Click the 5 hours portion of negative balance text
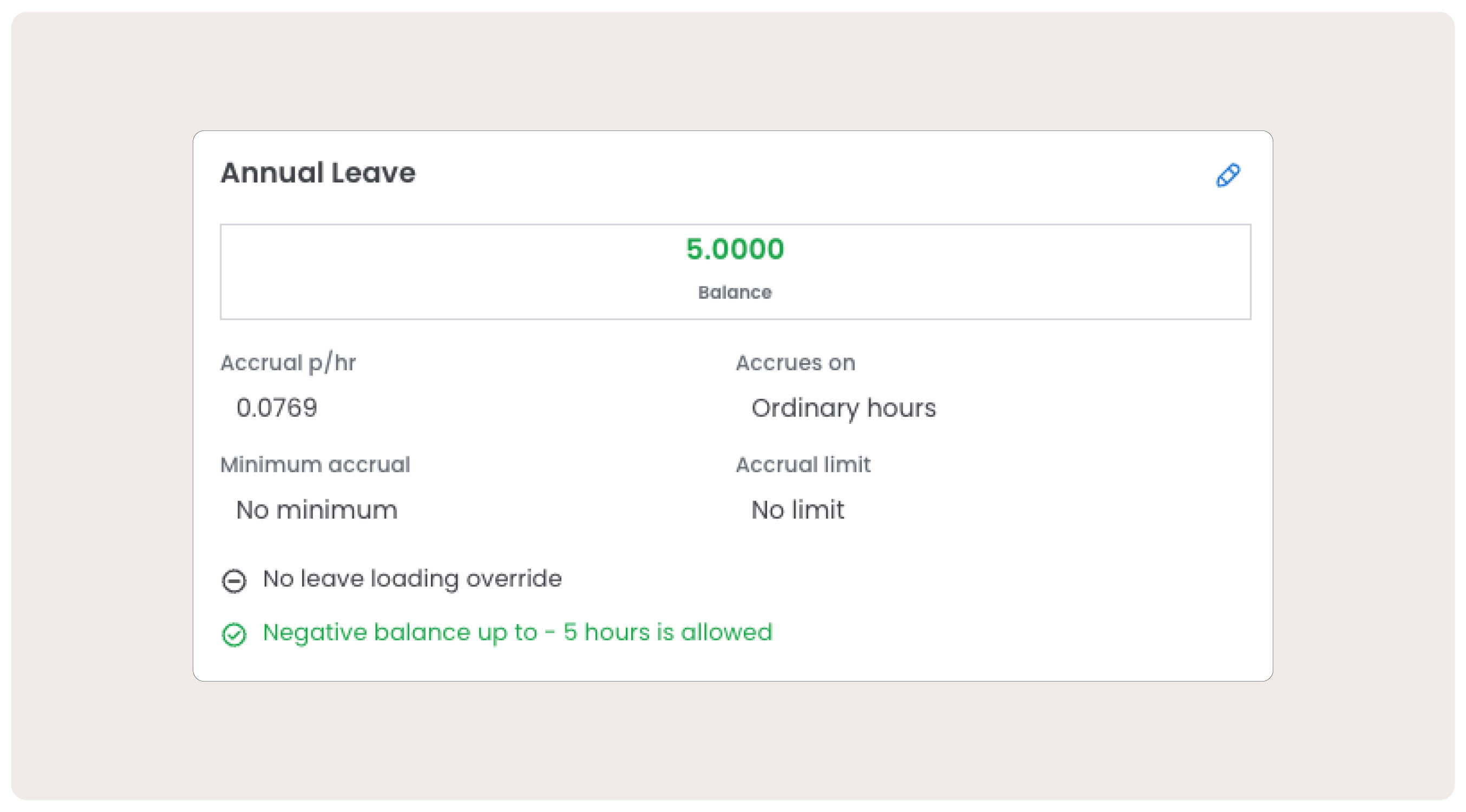 (606, 632)
